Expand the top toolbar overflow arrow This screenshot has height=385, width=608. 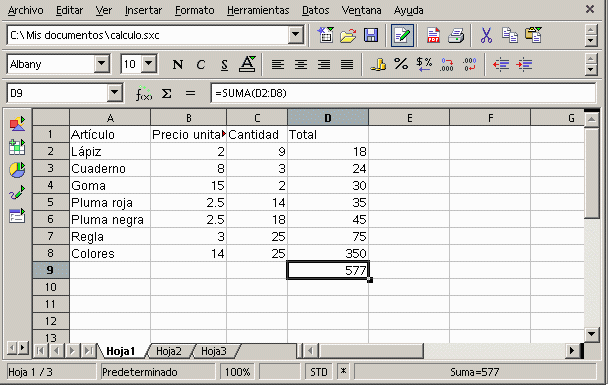591,40
